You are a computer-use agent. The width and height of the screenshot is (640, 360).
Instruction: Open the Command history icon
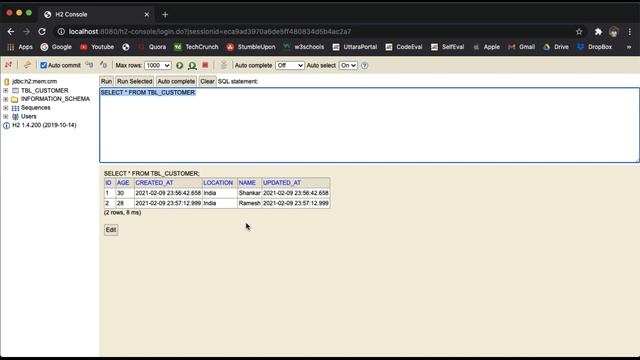pos(224,65)
